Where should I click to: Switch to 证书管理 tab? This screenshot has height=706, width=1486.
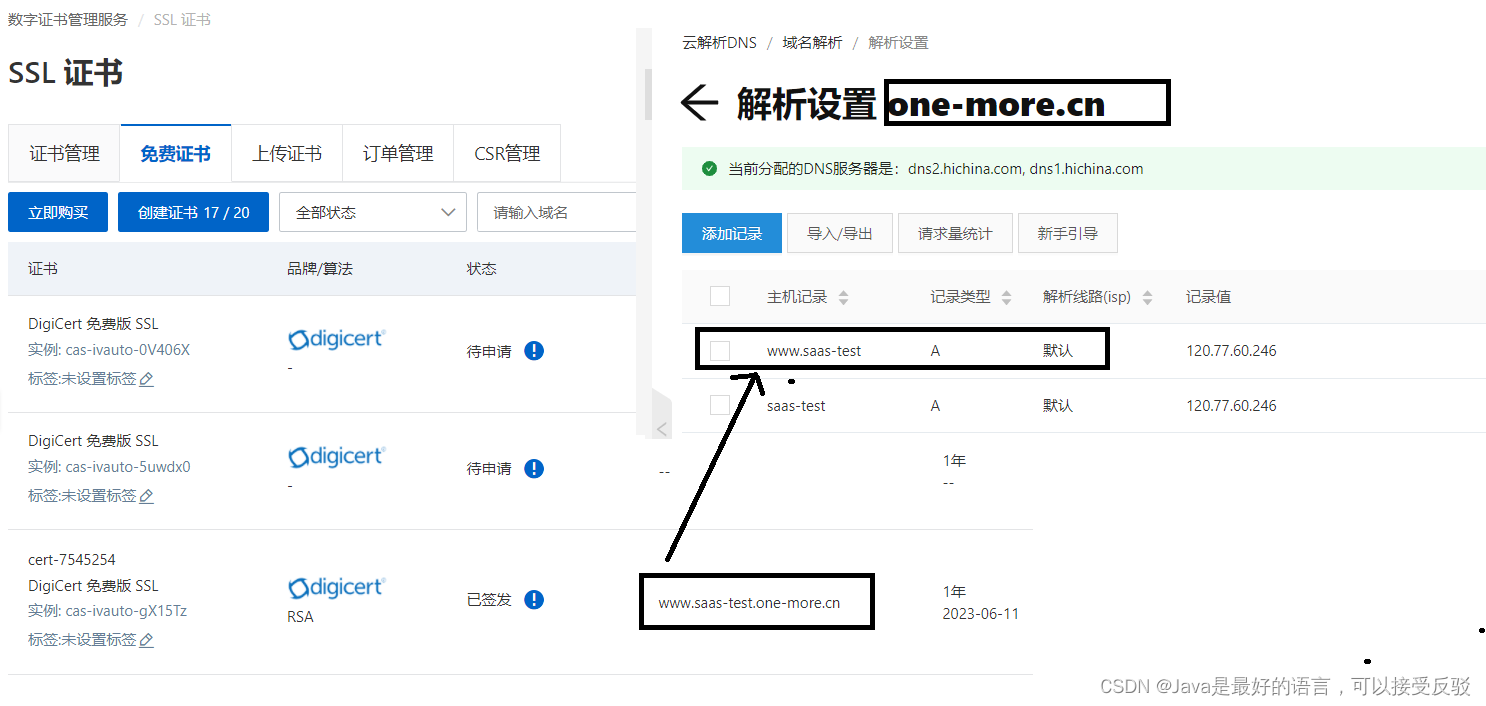(64, 154)
